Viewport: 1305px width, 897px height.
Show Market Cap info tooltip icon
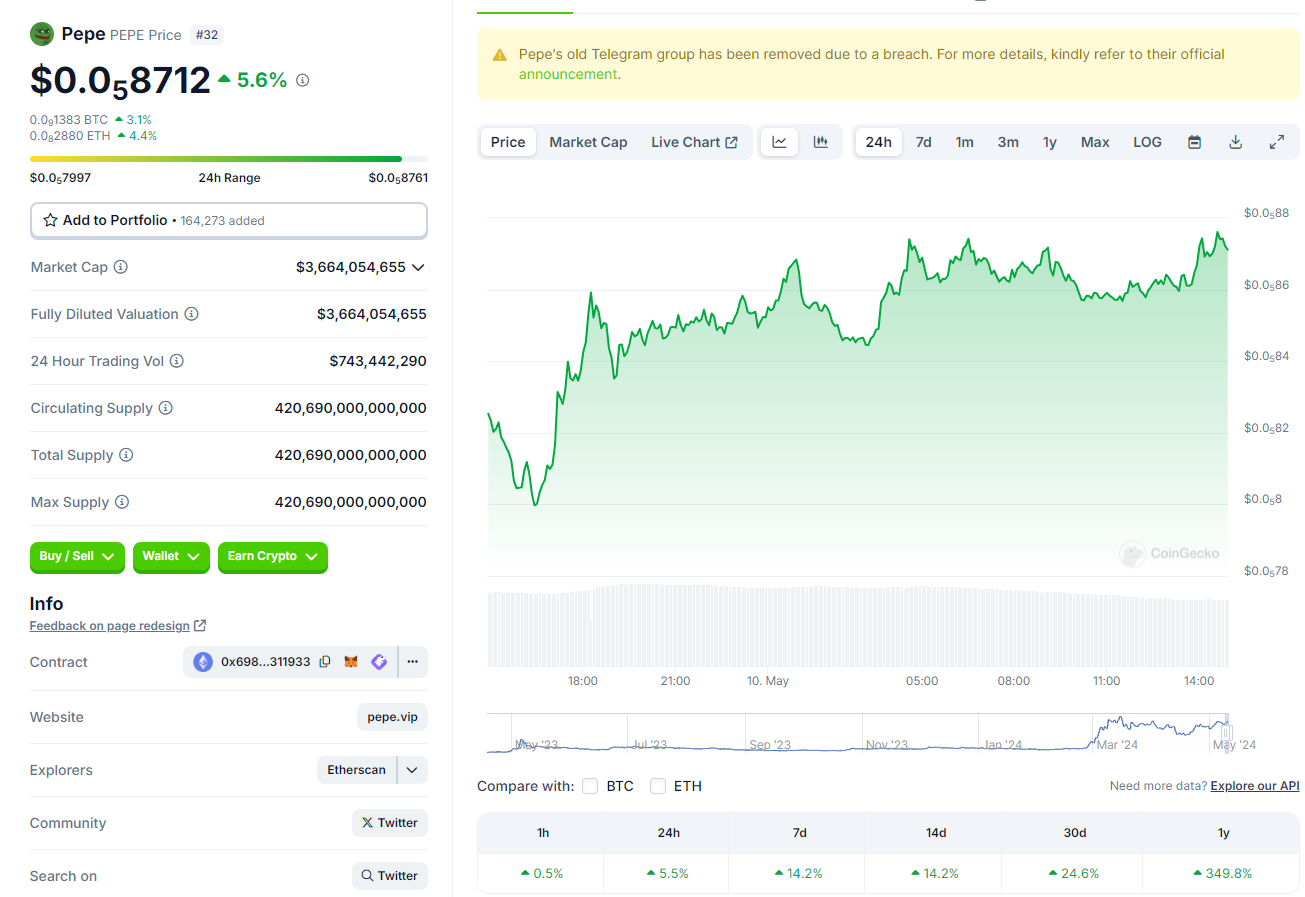point(121,267)
